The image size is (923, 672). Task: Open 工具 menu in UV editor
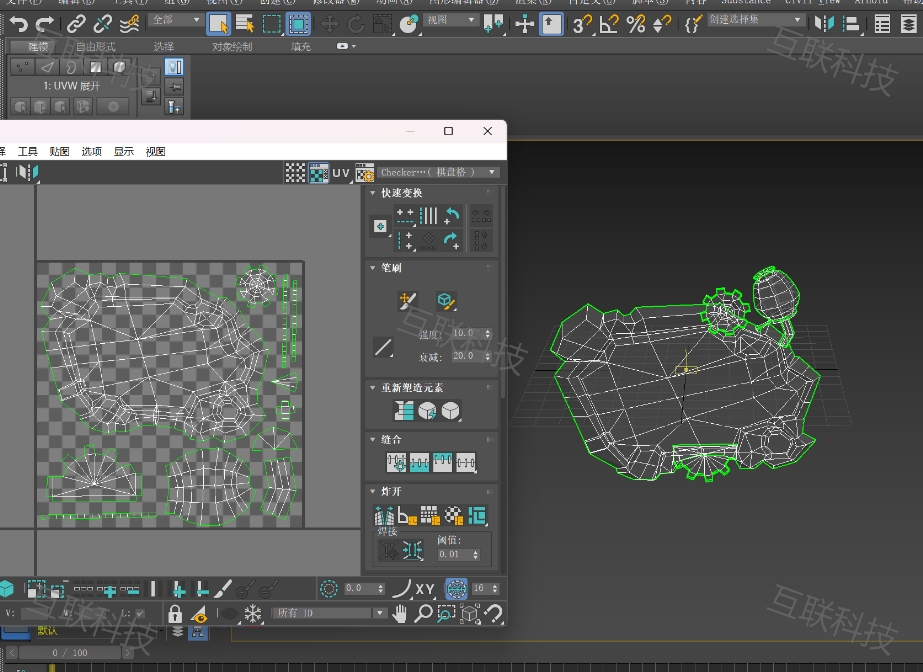point(28,151)
